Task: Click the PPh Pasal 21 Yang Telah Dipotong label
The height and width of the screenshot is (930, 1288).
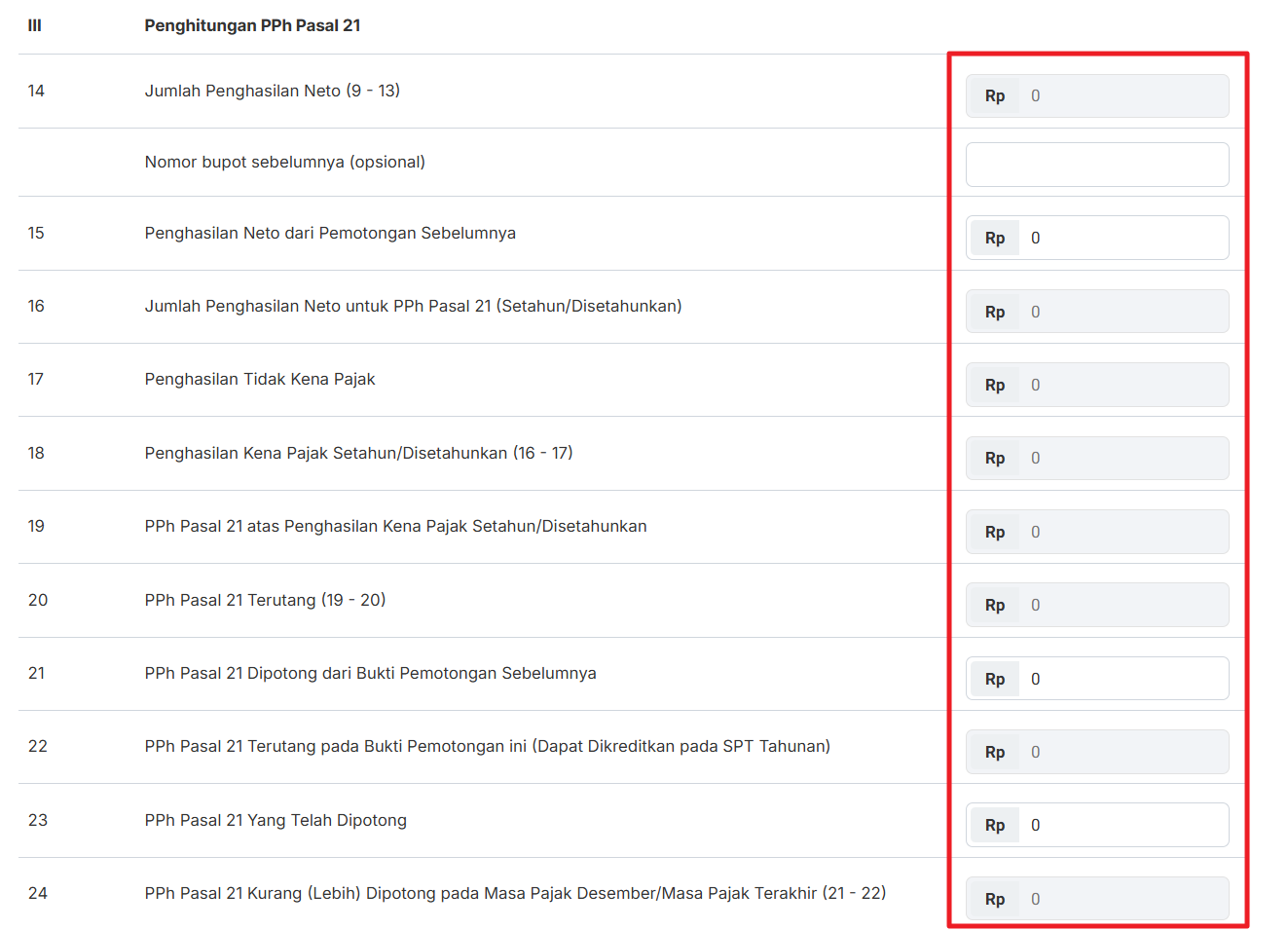Action: (276, 820)
